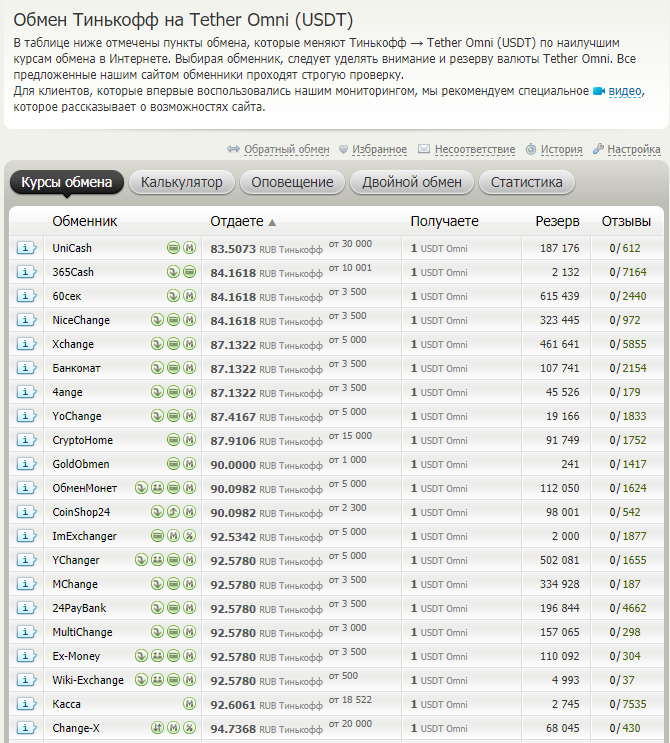Click the M badge in UniCash row
Screen dimensions: 670x743
tap(190, 248)
